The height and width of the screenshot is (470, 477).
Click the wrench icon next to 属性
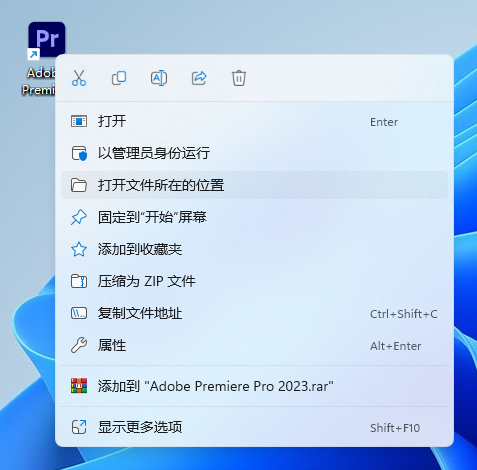[x=79, y=345]
